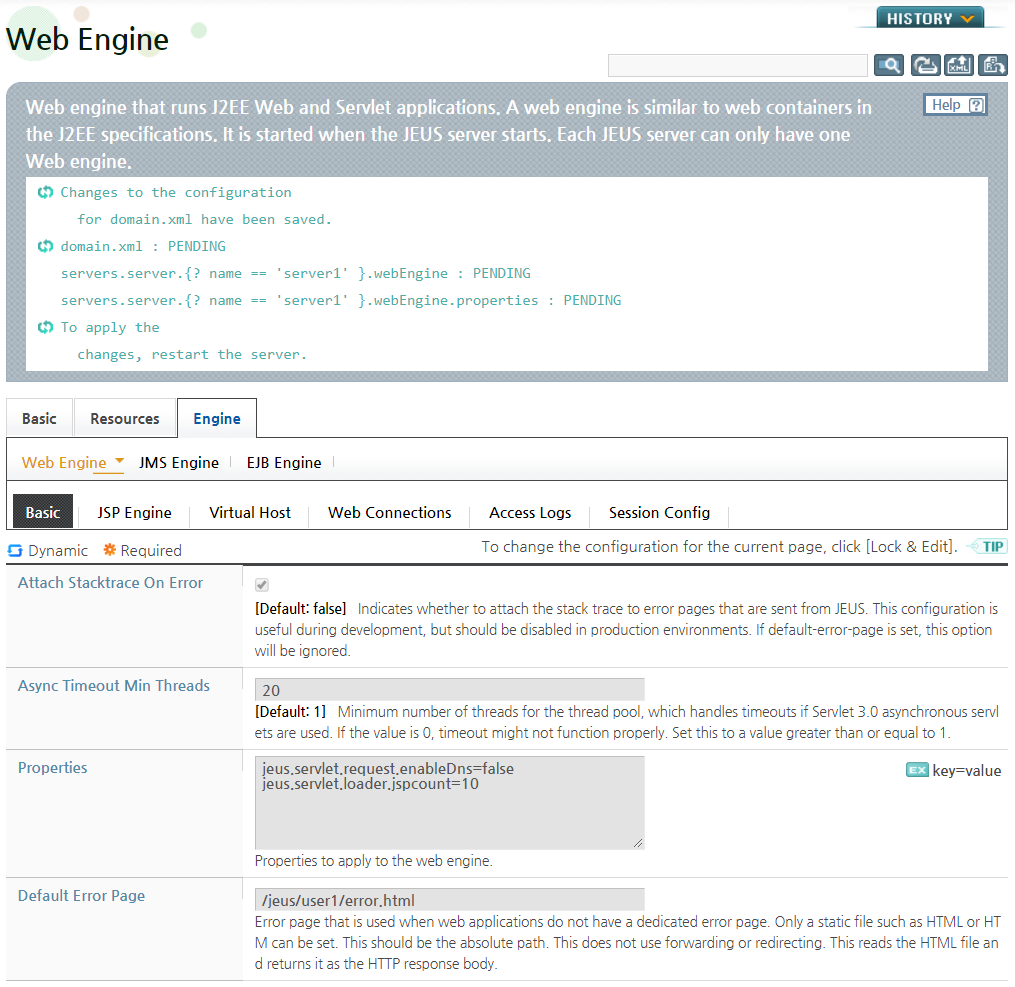Open the Session Config sub-tab
The height and width of the screenshot is (987, 1015).
coord(659,513)
